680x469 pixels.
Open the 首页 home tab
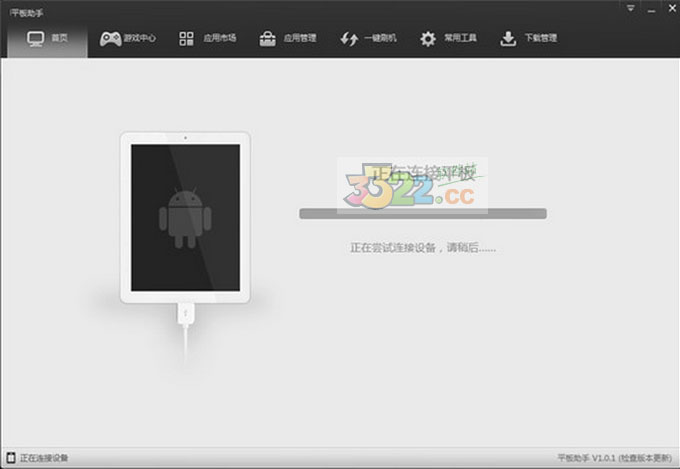click(x=47, y=39)
